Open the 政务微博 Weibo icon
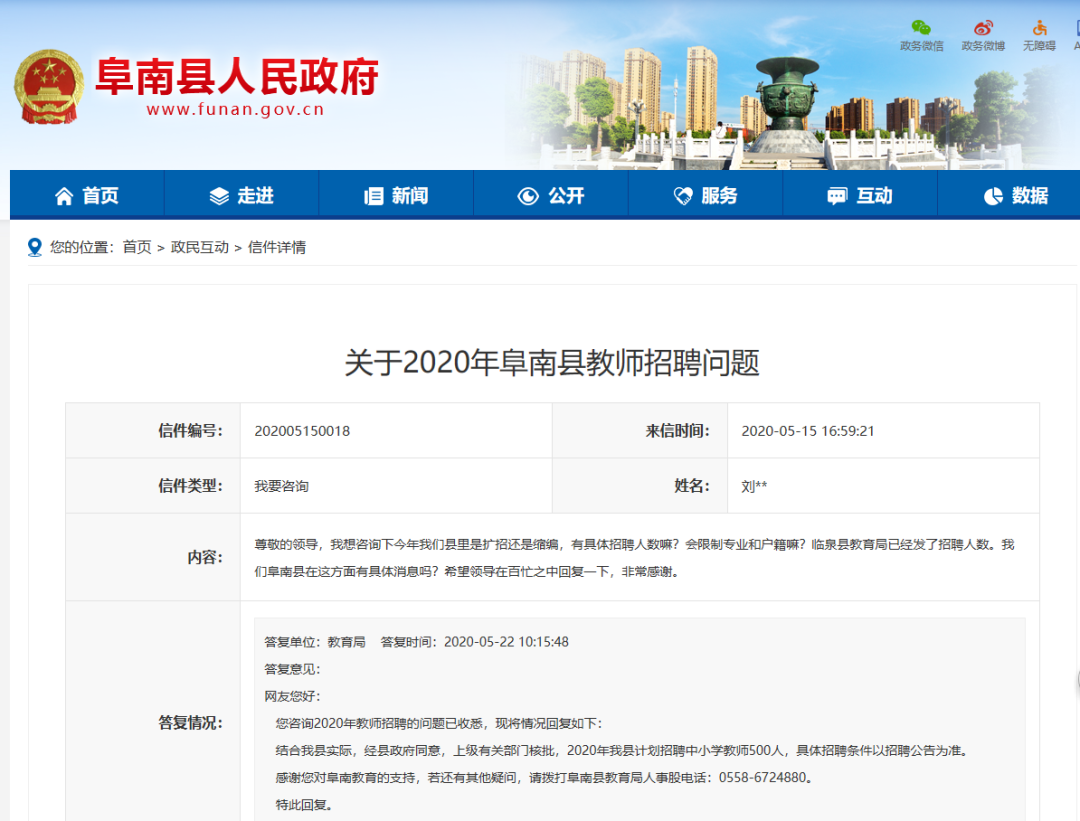This screenshot has height=821, width=1080. [983, 28]
